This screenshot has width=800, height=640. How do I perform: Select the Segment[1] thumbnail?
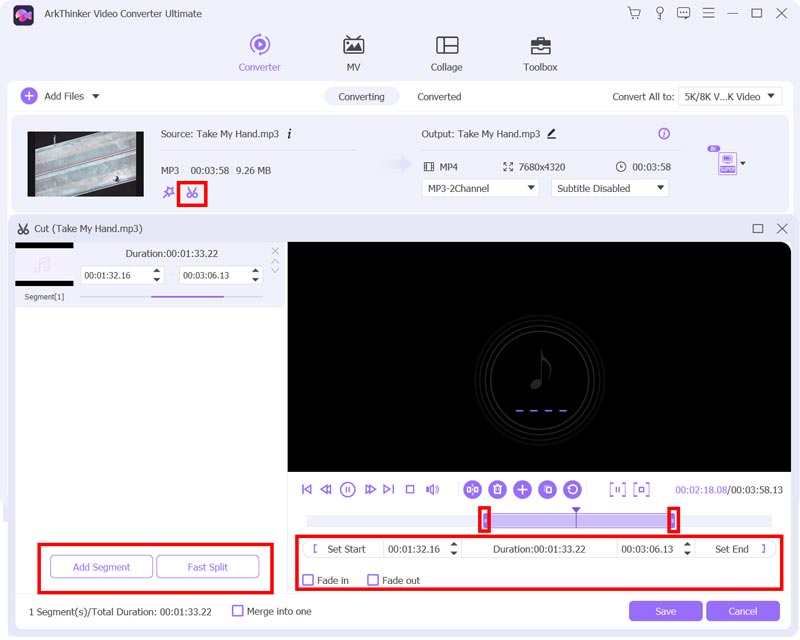(44, 264)
